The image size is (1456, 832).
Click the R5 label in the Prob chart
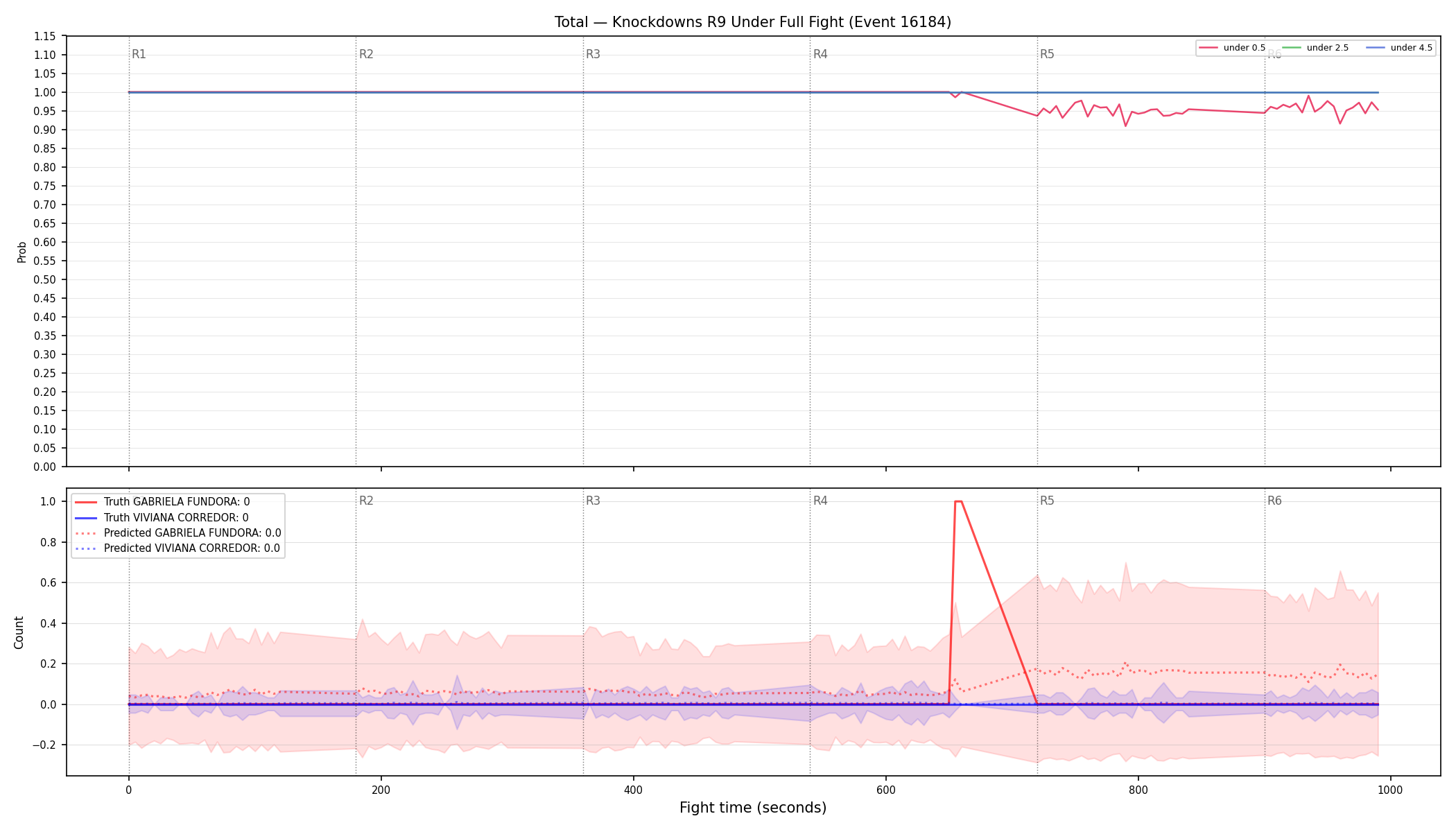pyautogui.click(x=1047, y=54)
